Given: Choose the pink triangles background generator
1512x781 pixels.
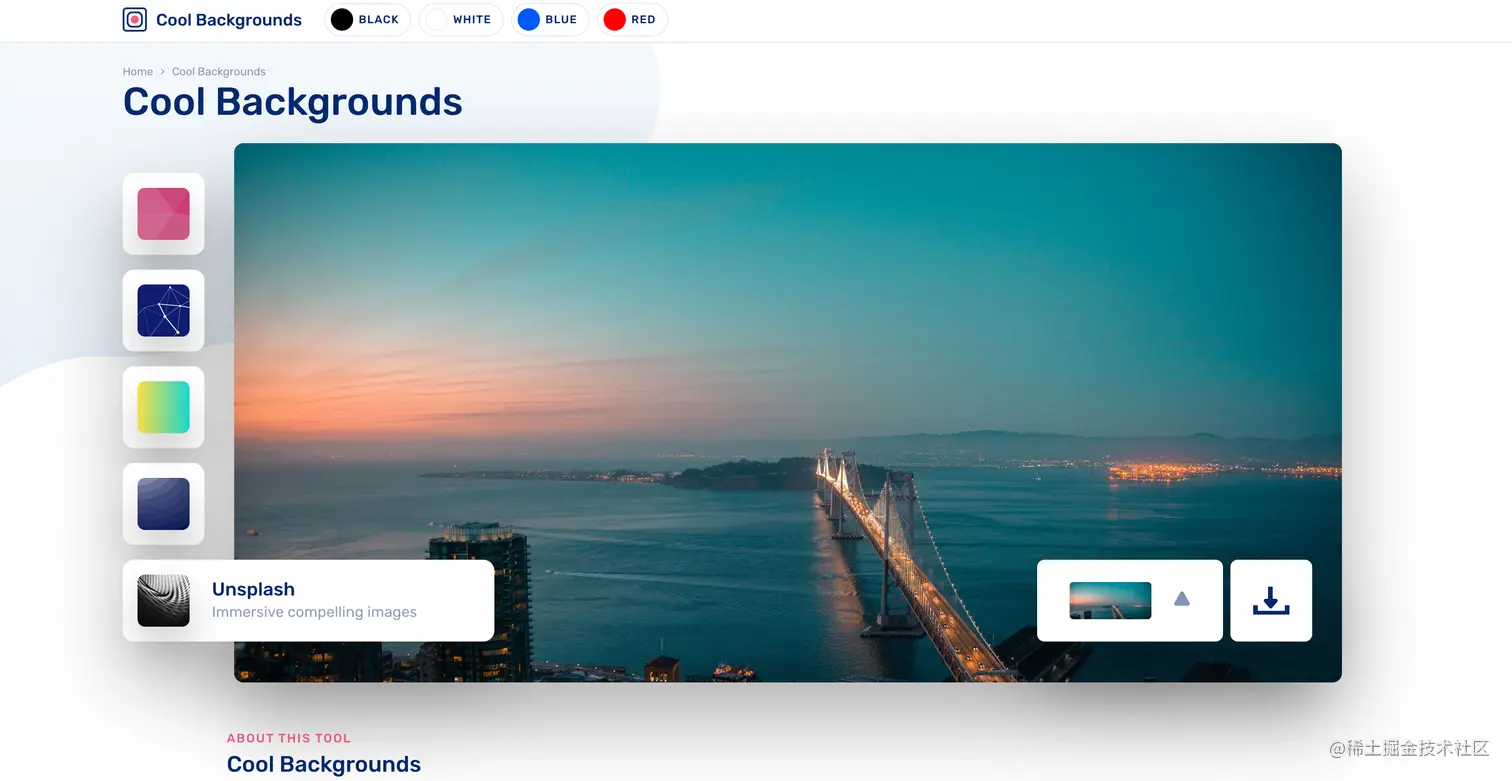Looking at the screenshot, I should [x=163, y=214].
